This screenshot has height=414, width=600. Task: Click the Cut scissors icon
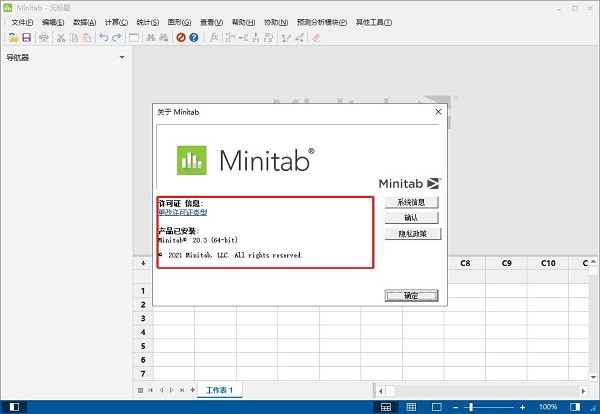pyautogui.click(x=61, y=37)
